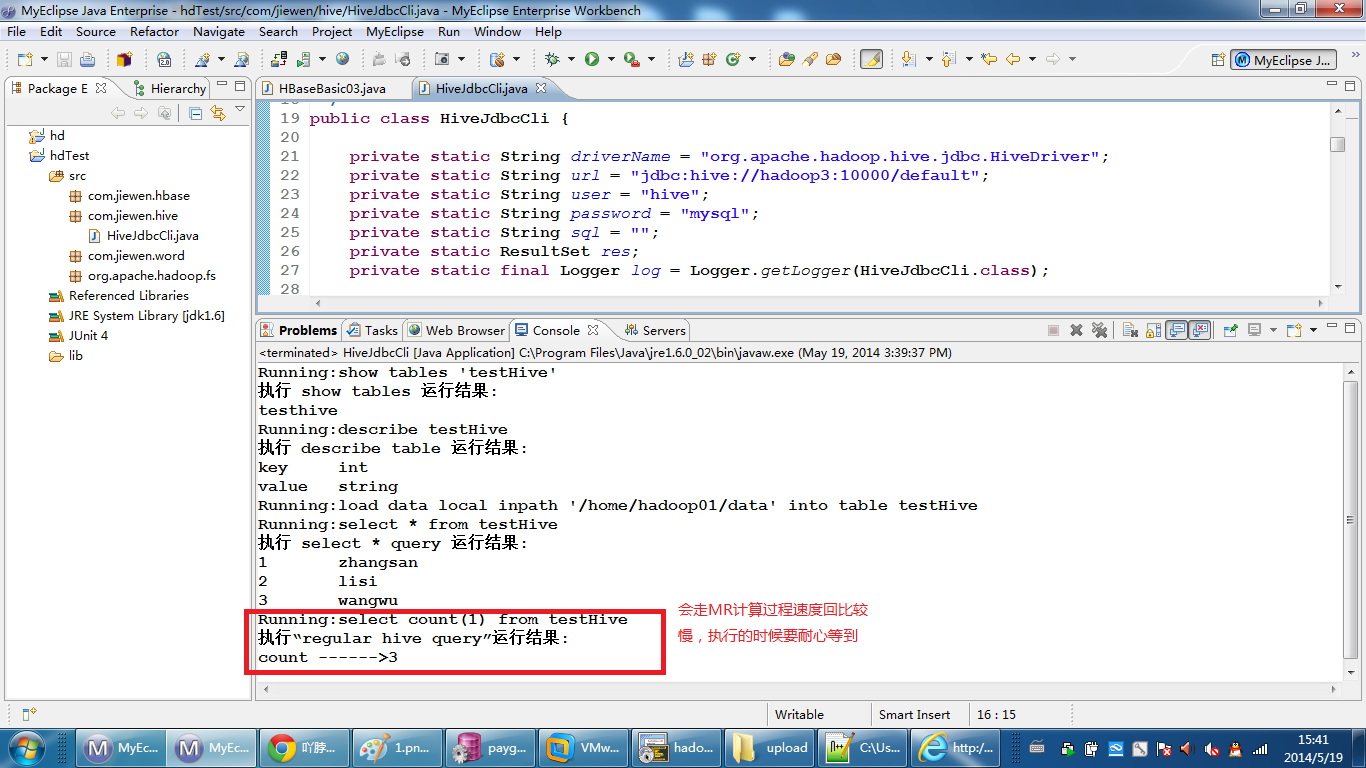
Task: Toggle Scroll Lock in console
Action: coord(1153,330)
